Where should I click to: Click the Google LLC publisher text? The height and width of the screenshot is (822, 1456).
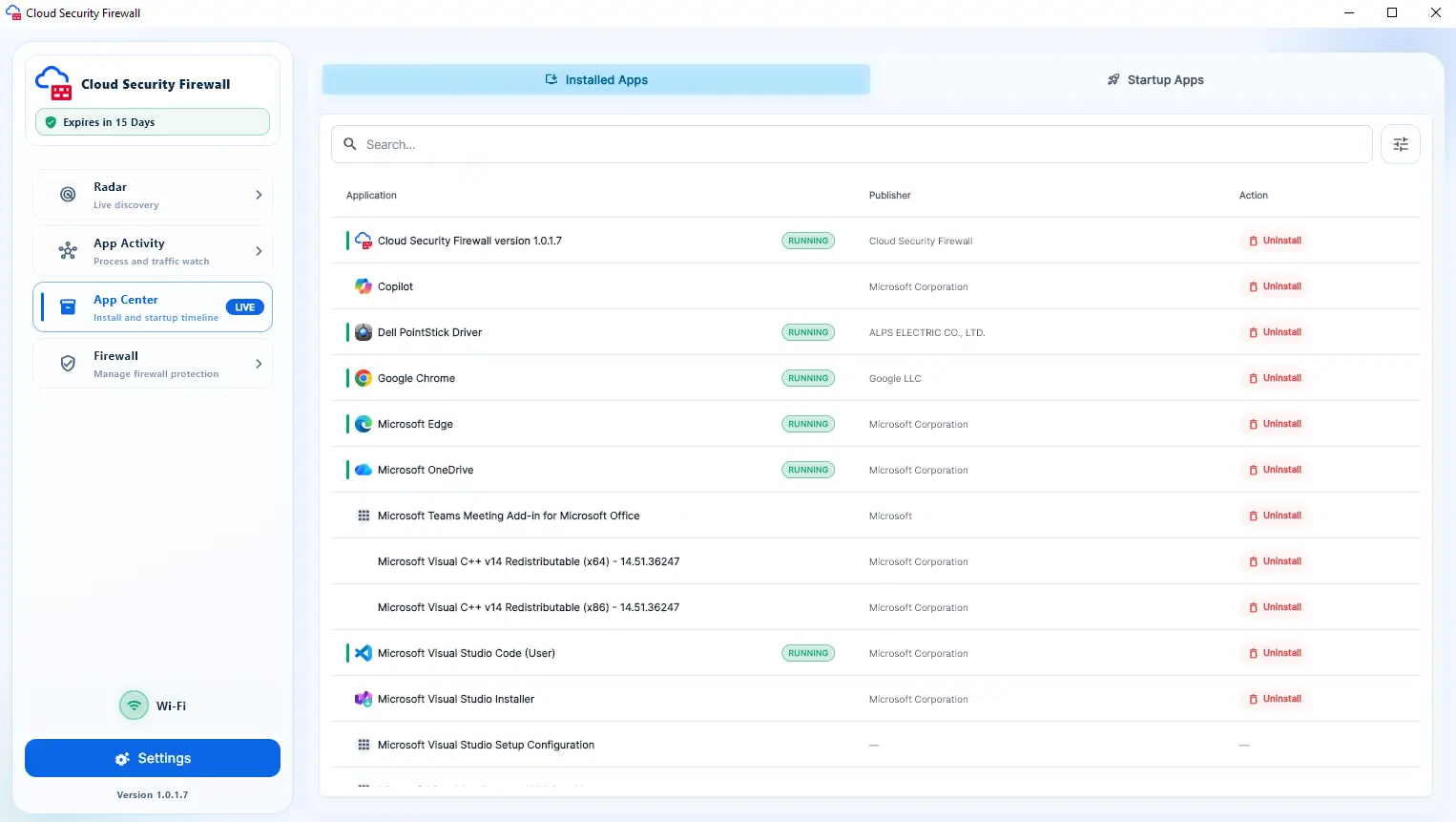coord(895,378)
